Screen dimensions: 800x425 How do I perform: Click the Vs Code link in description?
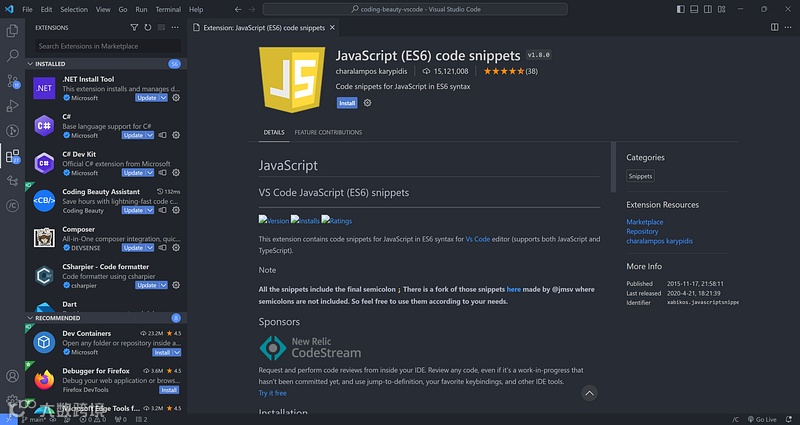click(x=478, y=239)
